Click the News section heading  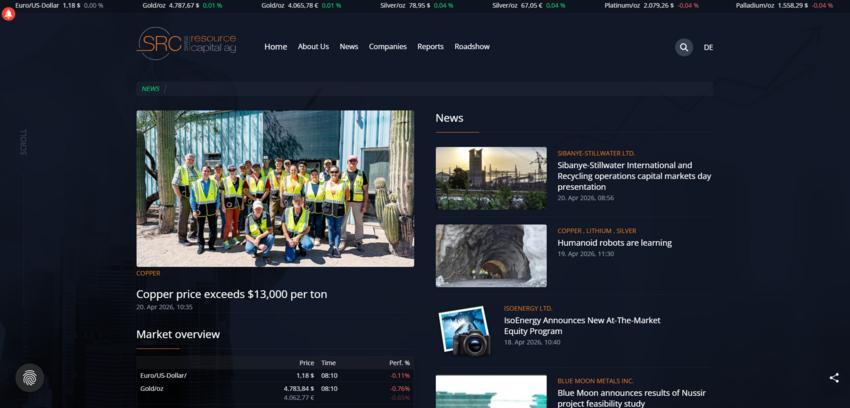449,118
